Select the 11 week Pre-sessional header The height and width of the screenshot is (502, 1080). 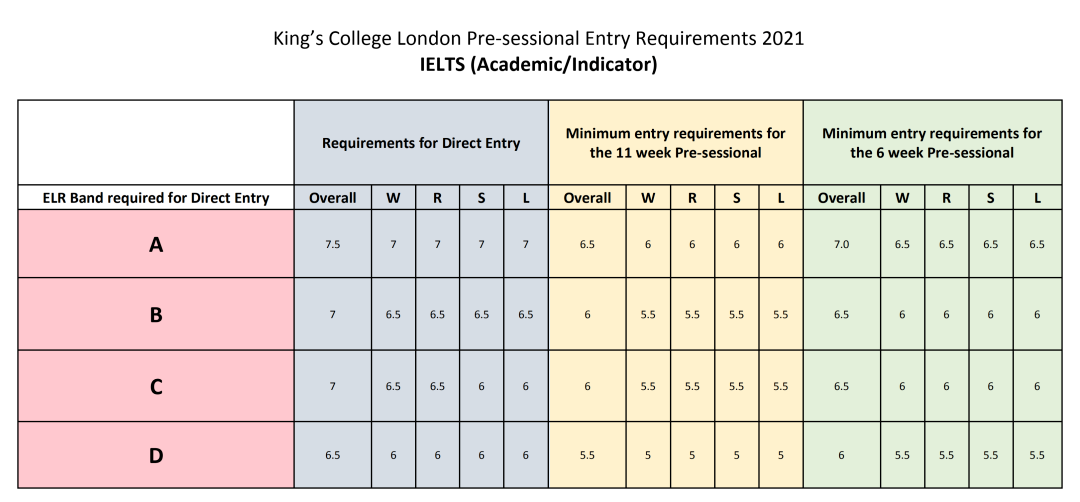(676, 143)
